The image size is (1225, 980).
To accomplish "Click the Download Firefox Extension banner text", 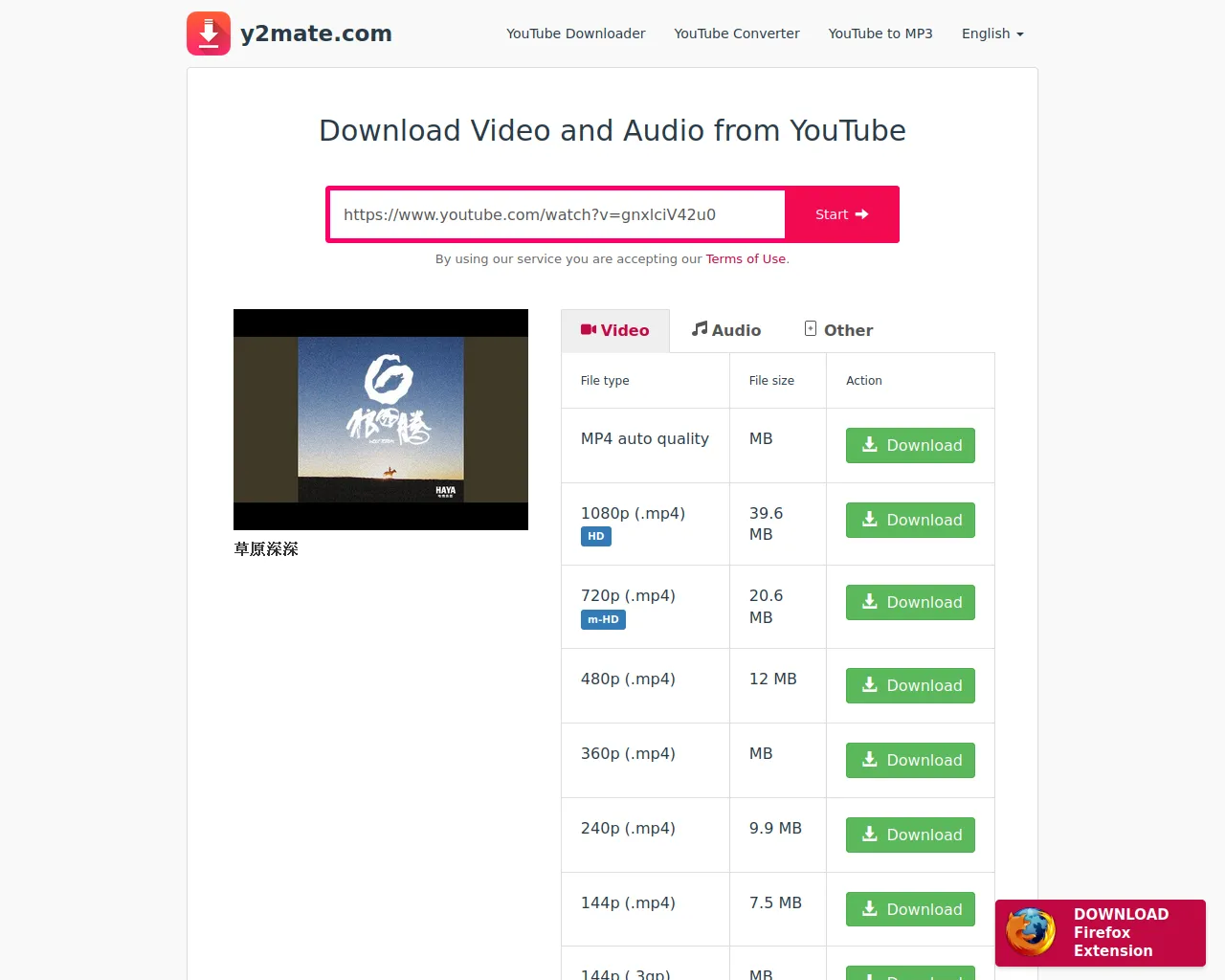I will [x=1121, y=932].
